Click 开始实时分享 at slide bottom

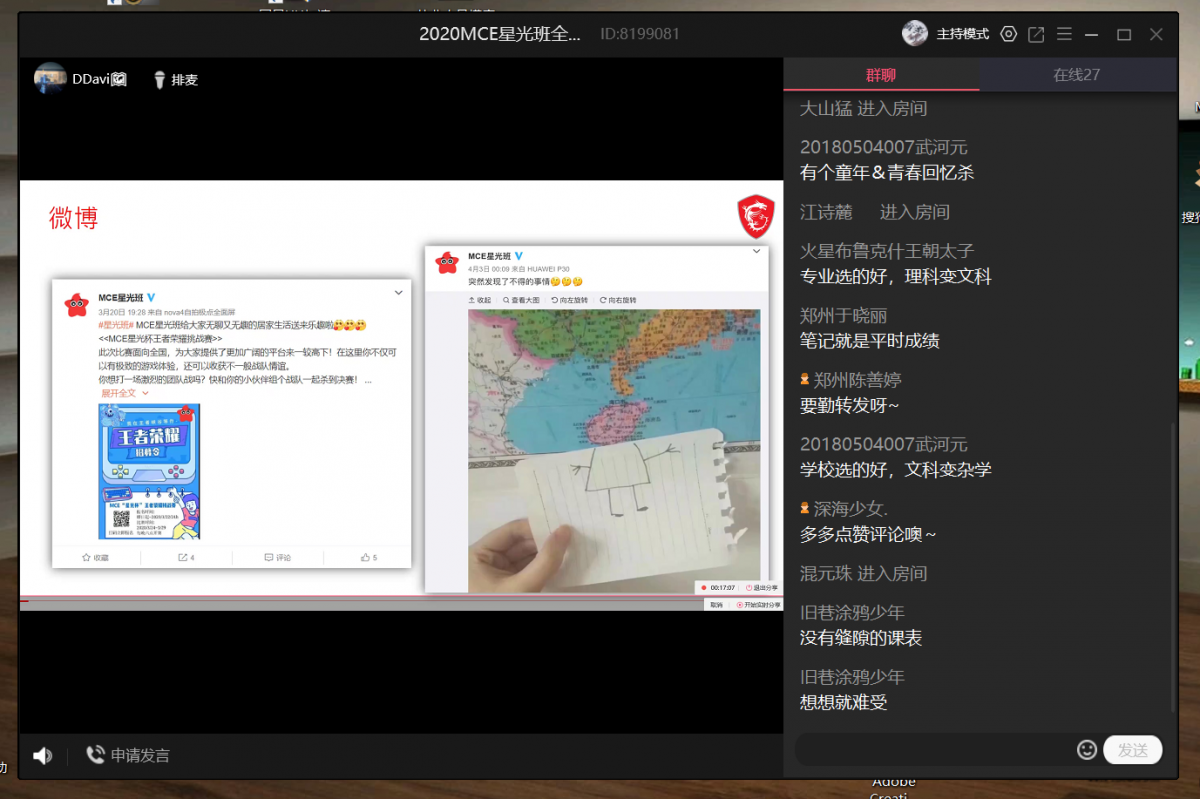(x=757, y=605)
